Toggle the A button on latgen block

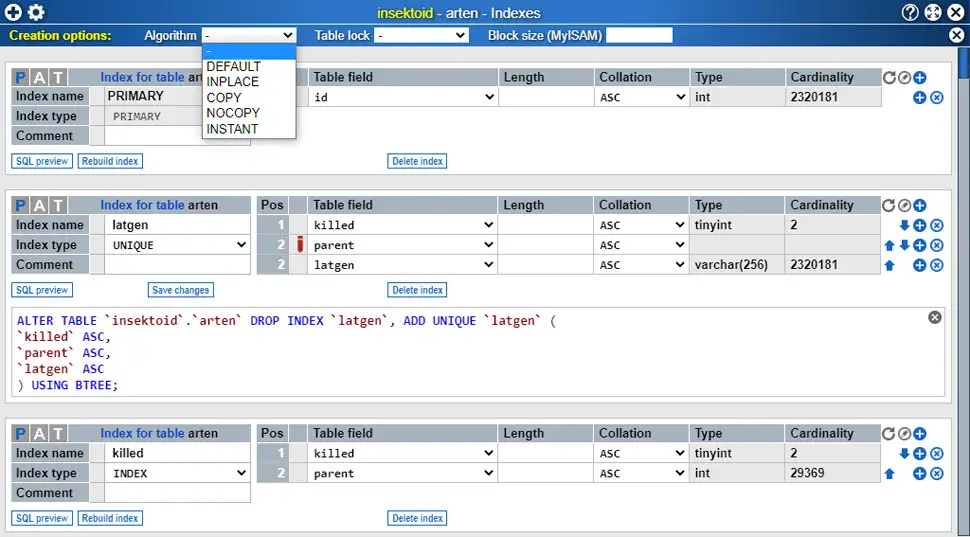pos(40,205)
